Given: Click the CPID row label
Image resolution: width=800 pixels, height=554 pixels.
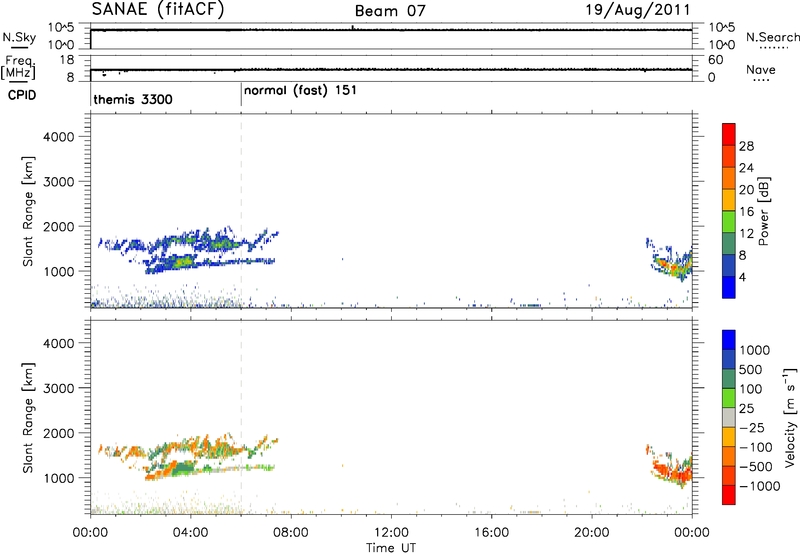Looking at the screenshot, I should point(21,95).
